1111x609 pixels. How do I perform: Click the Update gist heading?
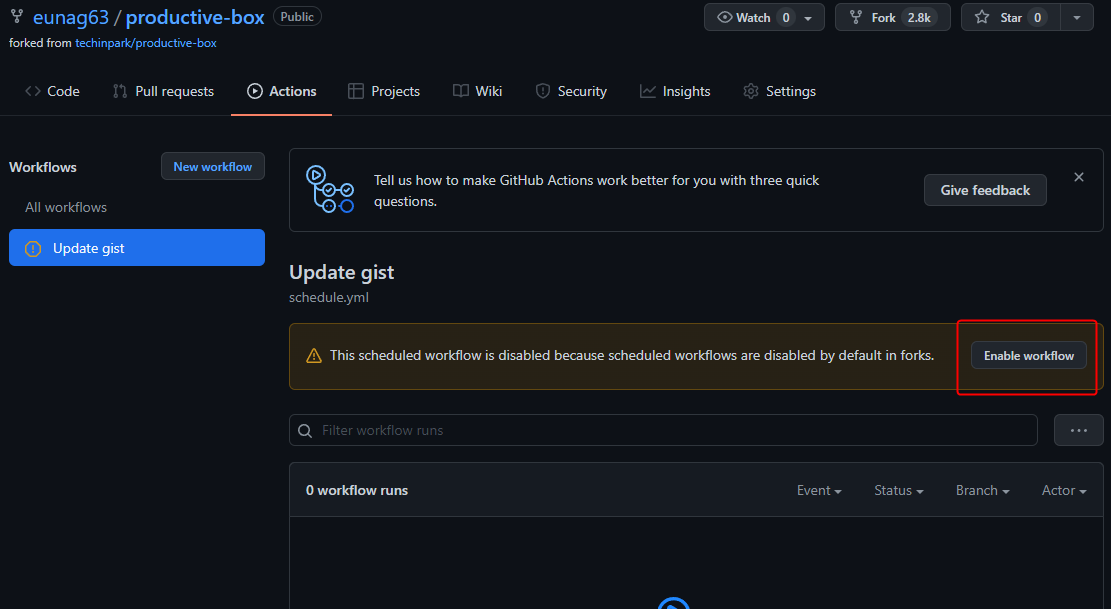click(342, 273)
